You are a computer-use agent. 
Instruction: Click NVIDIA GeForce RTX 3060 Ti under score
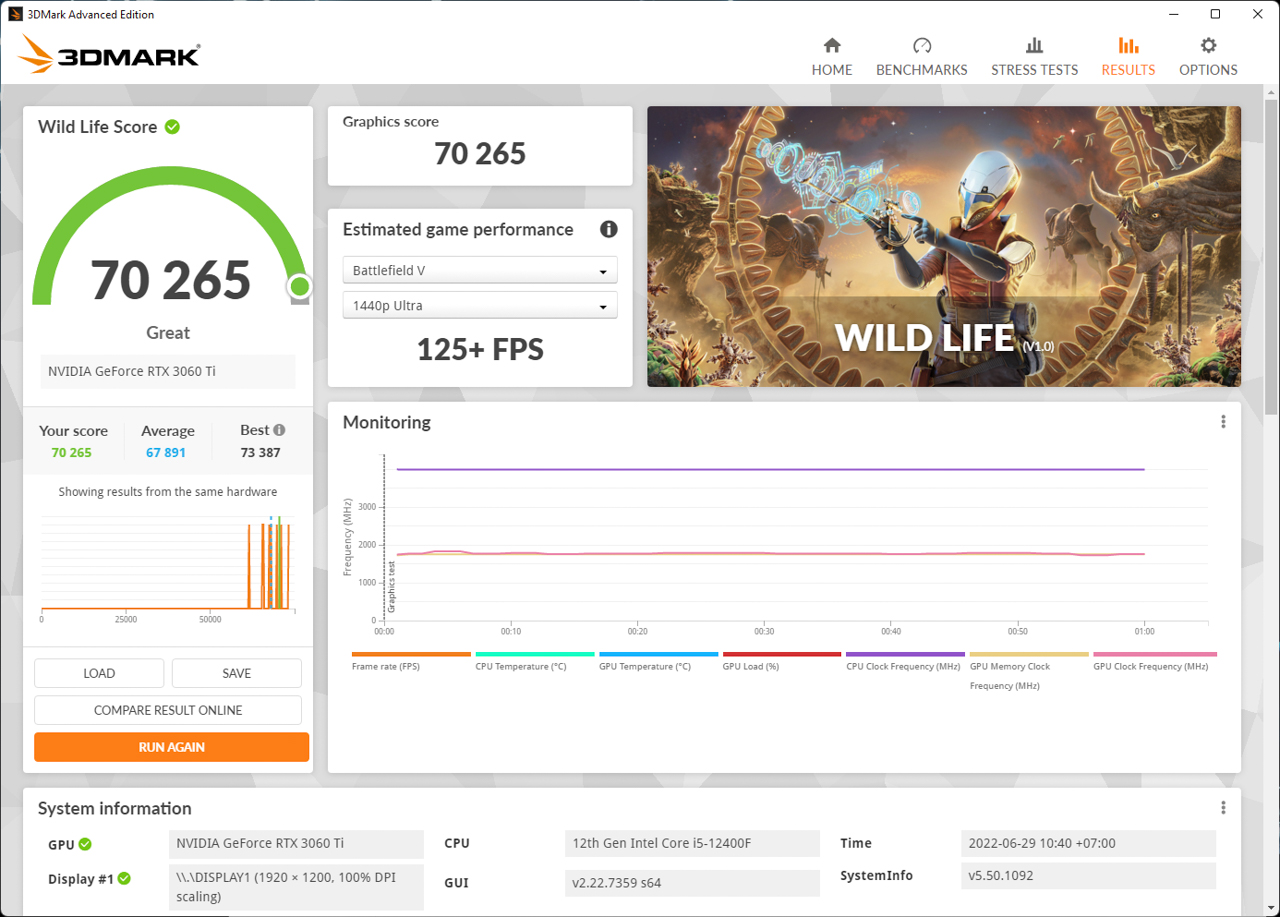(x=168, y=371)
